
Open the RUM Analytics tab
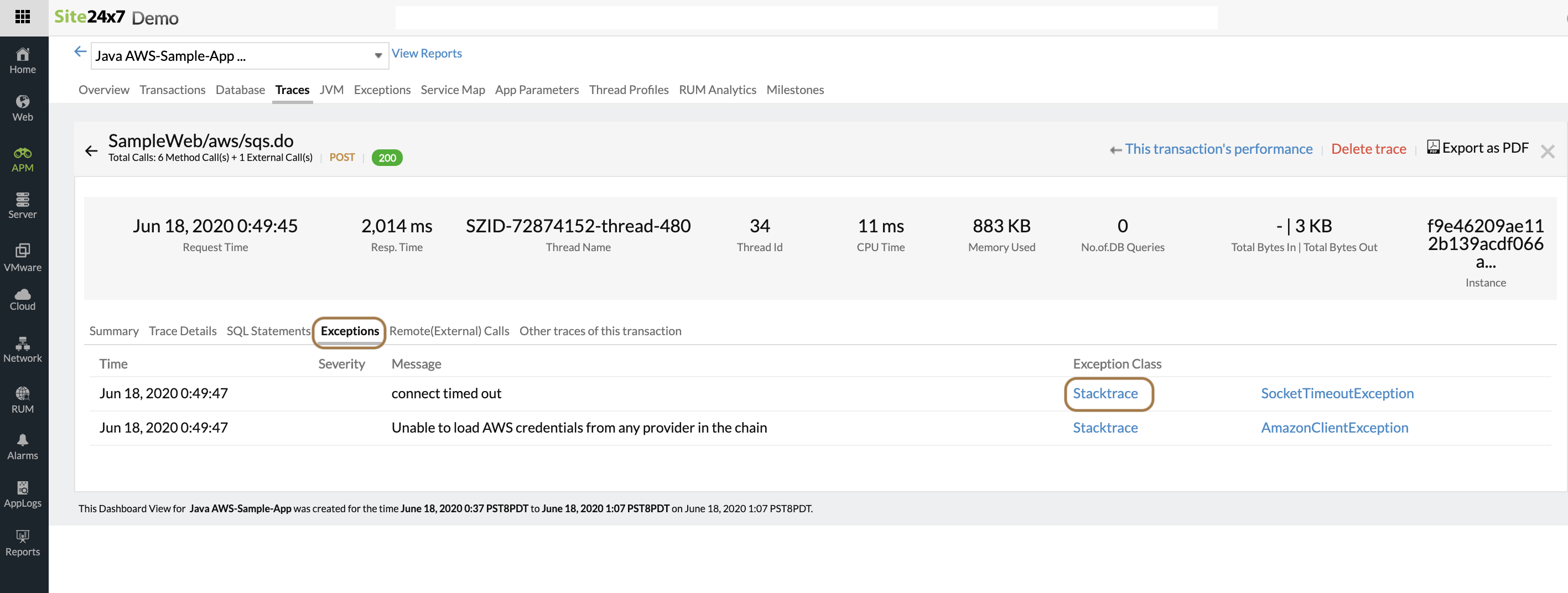coord(718,90)
